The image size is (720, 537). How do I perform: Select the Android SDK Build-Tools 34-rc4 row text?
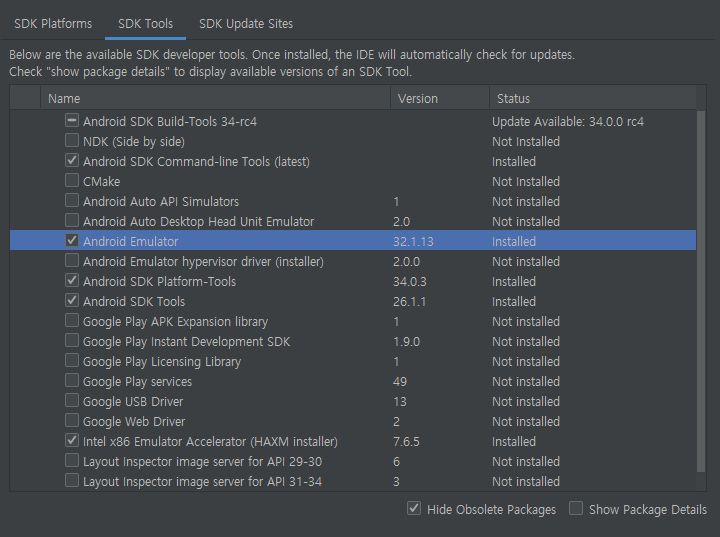(x=169, y=122)
